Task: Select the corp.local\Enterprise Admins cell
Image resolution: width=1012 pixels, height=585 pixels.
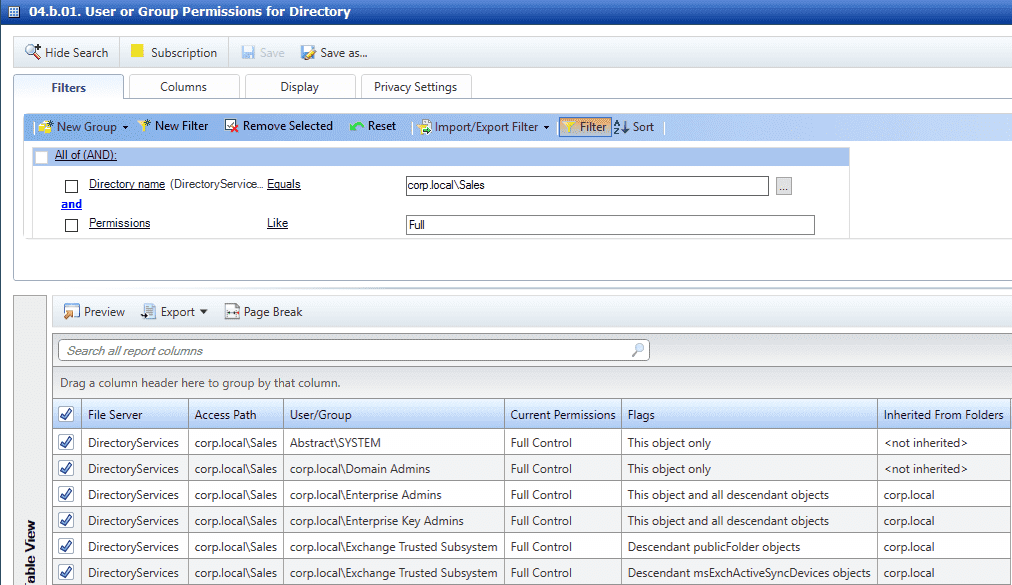Action: pos(394,495)
